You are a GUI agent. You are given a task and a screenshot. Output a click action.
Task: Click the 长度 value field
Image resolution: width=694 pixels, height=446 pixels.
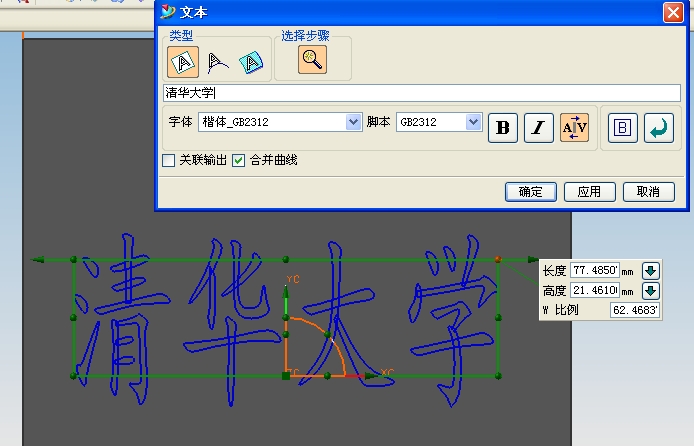point(595,270)
